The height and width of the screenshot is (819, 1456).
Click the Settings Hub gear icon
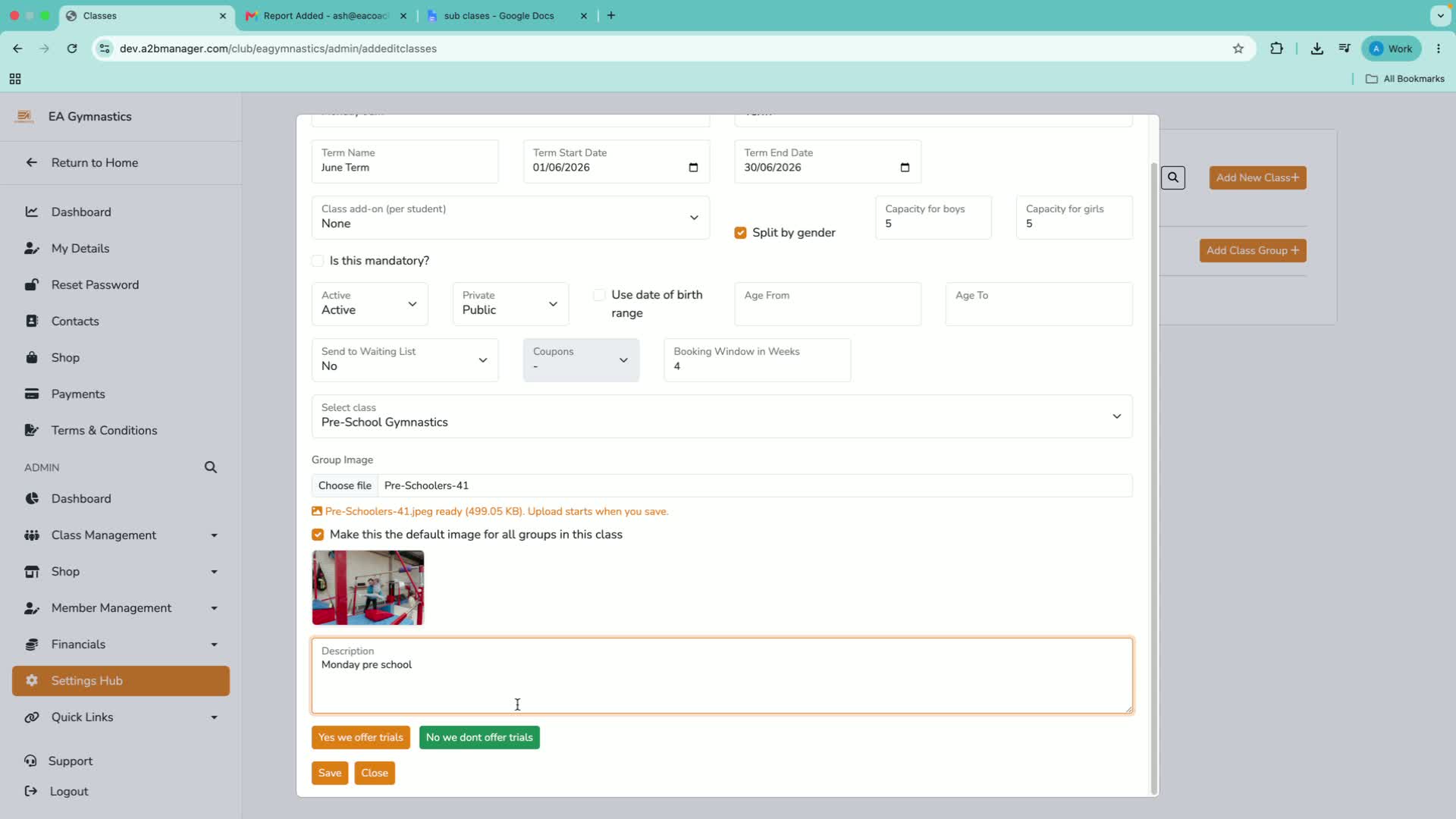32,680
